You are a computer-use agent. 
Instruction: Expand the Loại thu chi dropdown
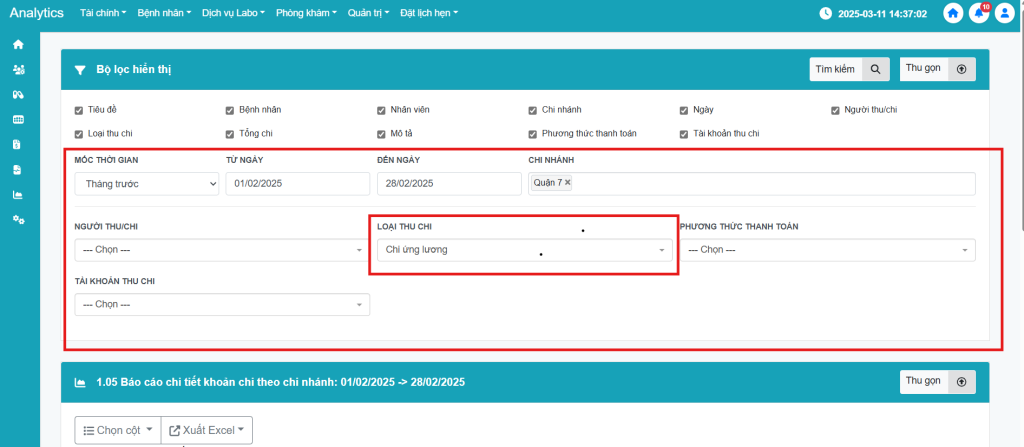(x=524, y=250)
